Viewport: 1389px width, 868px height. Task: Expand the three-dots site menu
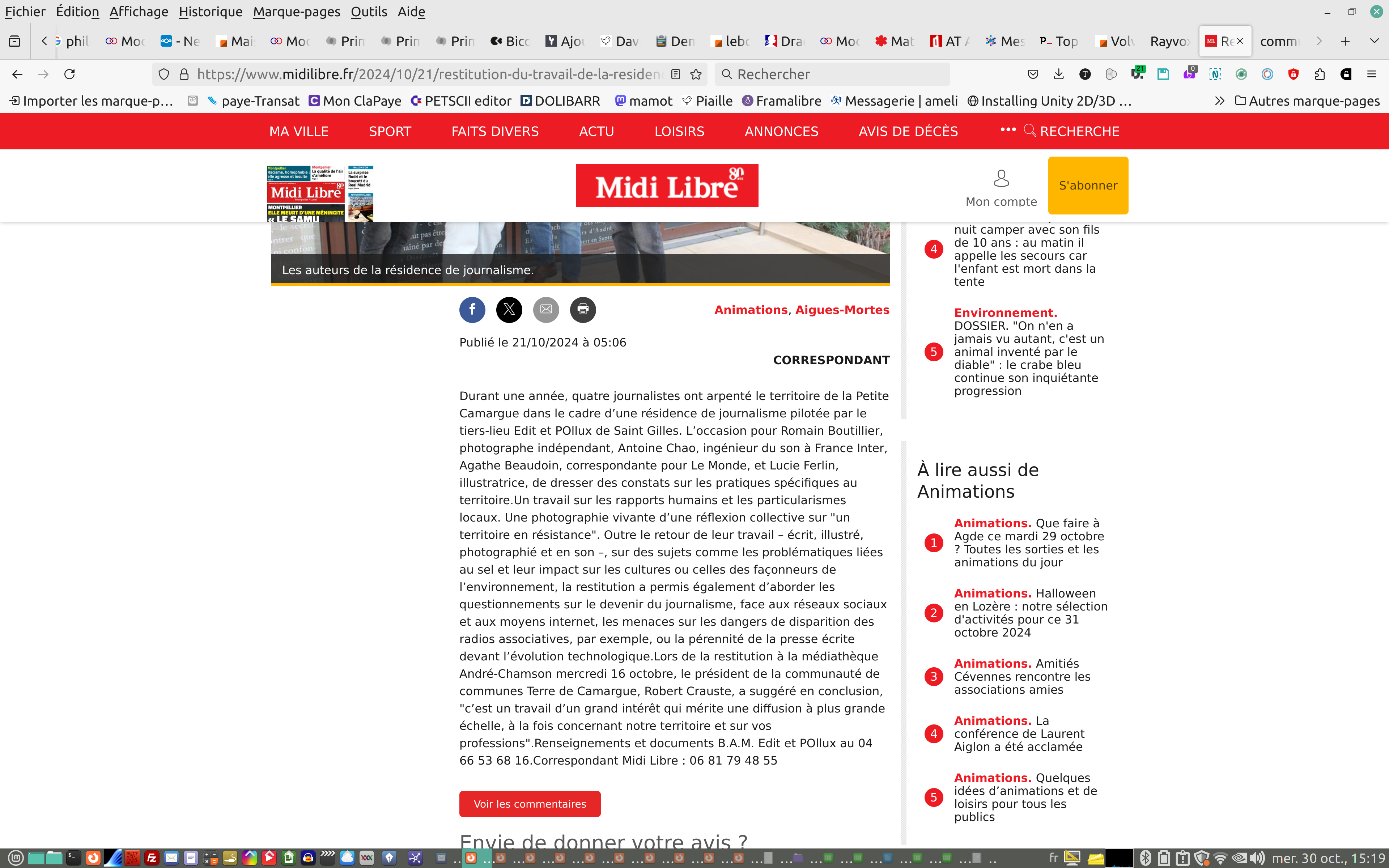pos(1008,130)
